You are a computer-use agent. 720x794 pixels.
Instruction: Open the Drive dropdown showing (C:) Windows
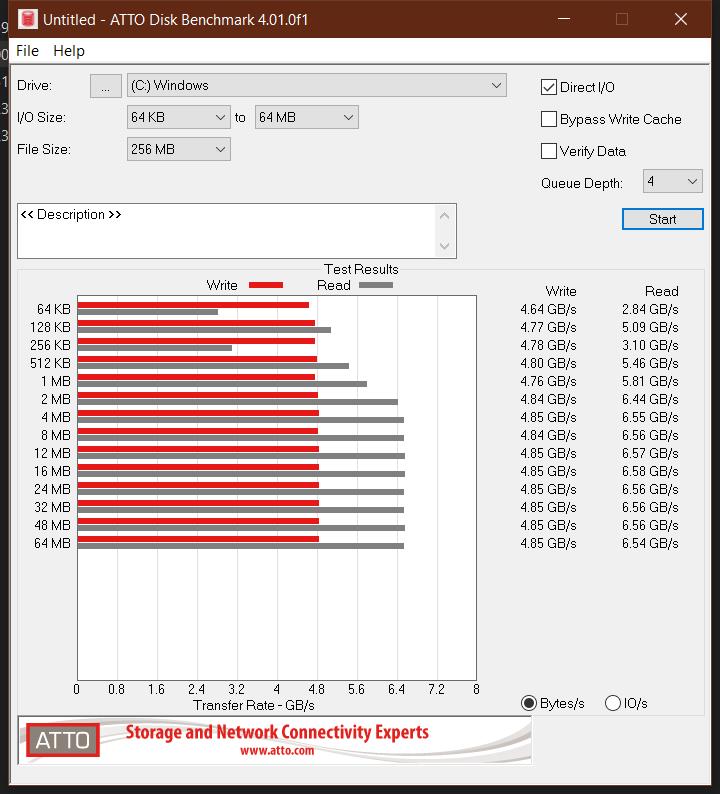click(x=317, y=85)
